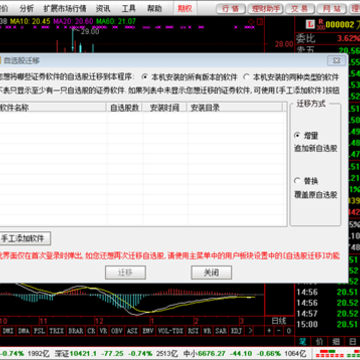360x360 pixels.
Task: Click the MA20: 20.60 label
Action: pos(73,22)
